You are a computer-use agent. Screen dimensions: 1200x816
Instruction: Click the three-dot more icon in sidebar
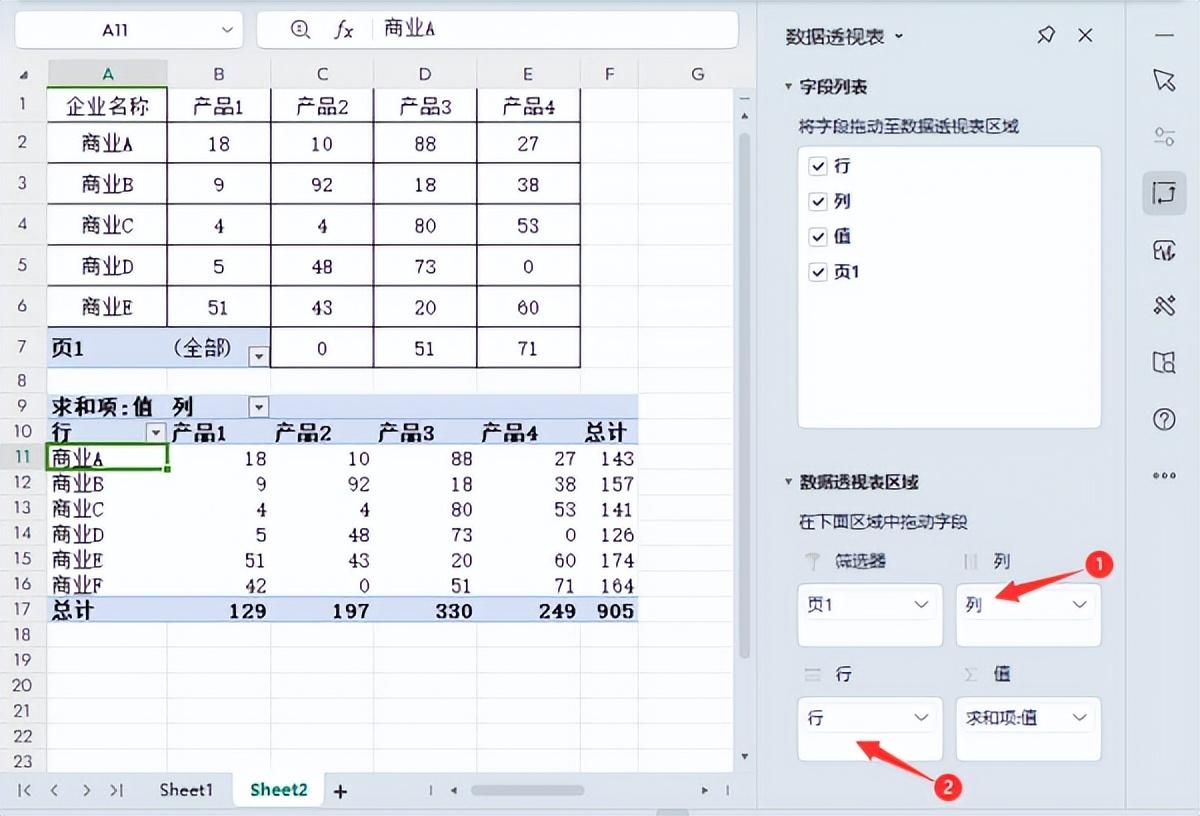(1164, 475)
